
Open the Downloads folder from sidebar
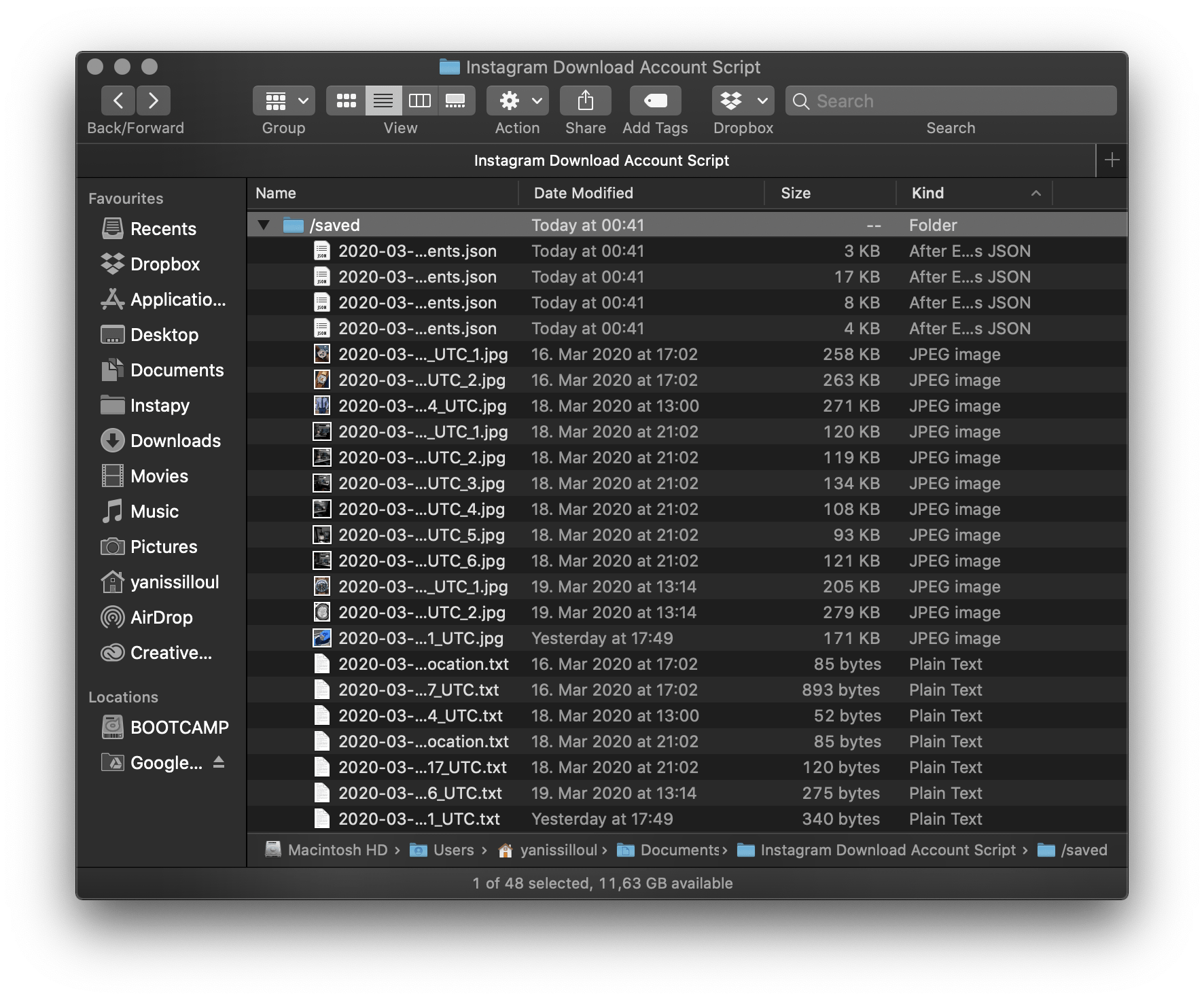click(175, 440)
